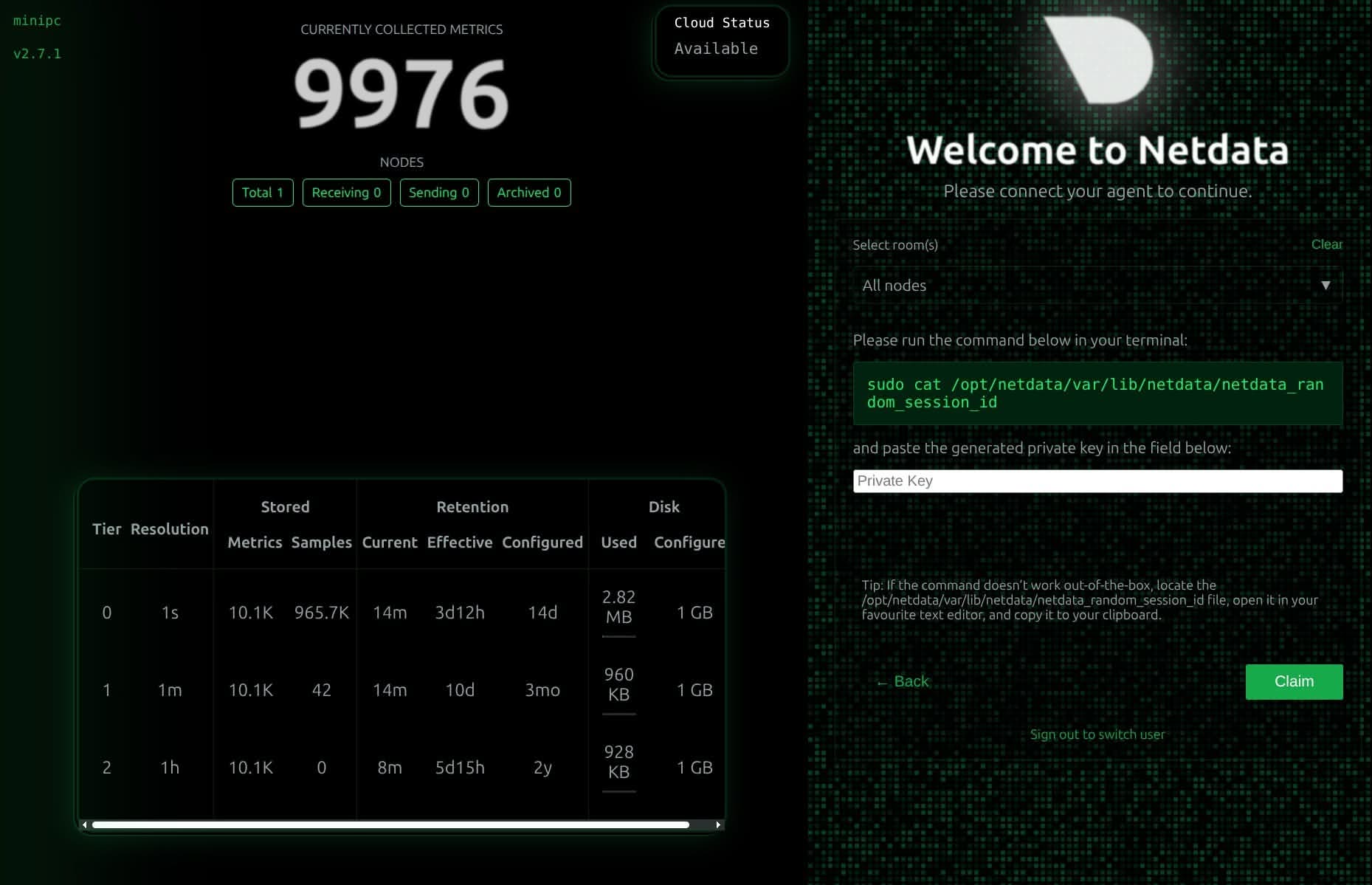Click the Clear link for rooms
This screenshot has height=885, width=1372.
tap(1326, 244)
